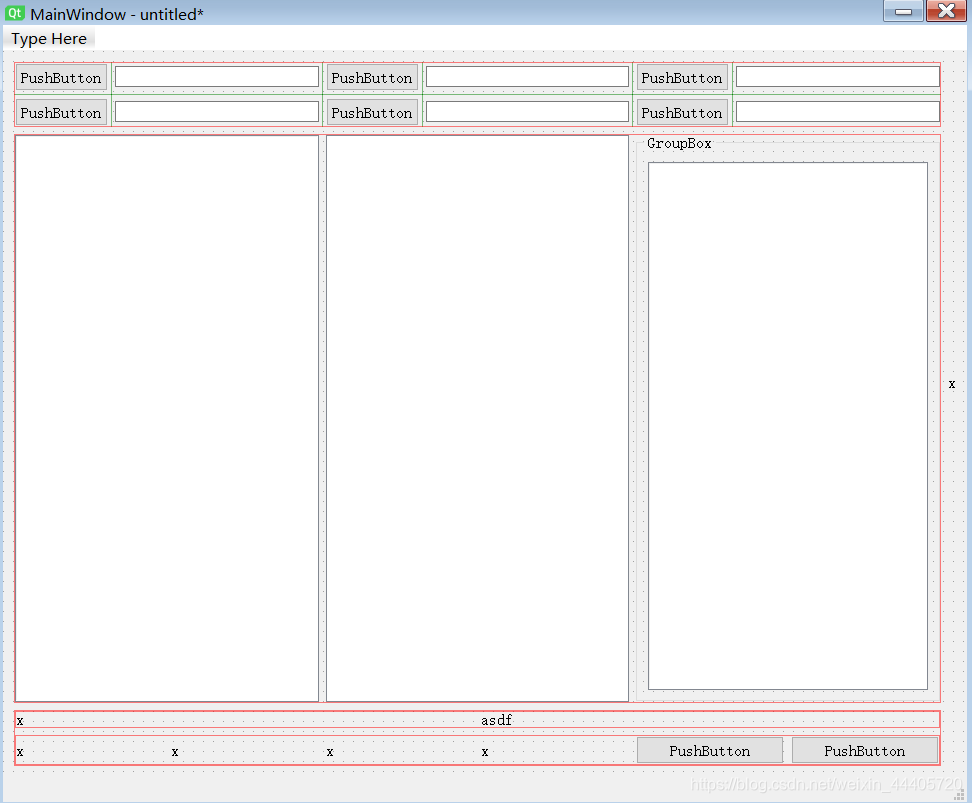Click the bottom-row PushButton left of the last one
The width and height of the screenshot is (972, 803).
point(710,751)
